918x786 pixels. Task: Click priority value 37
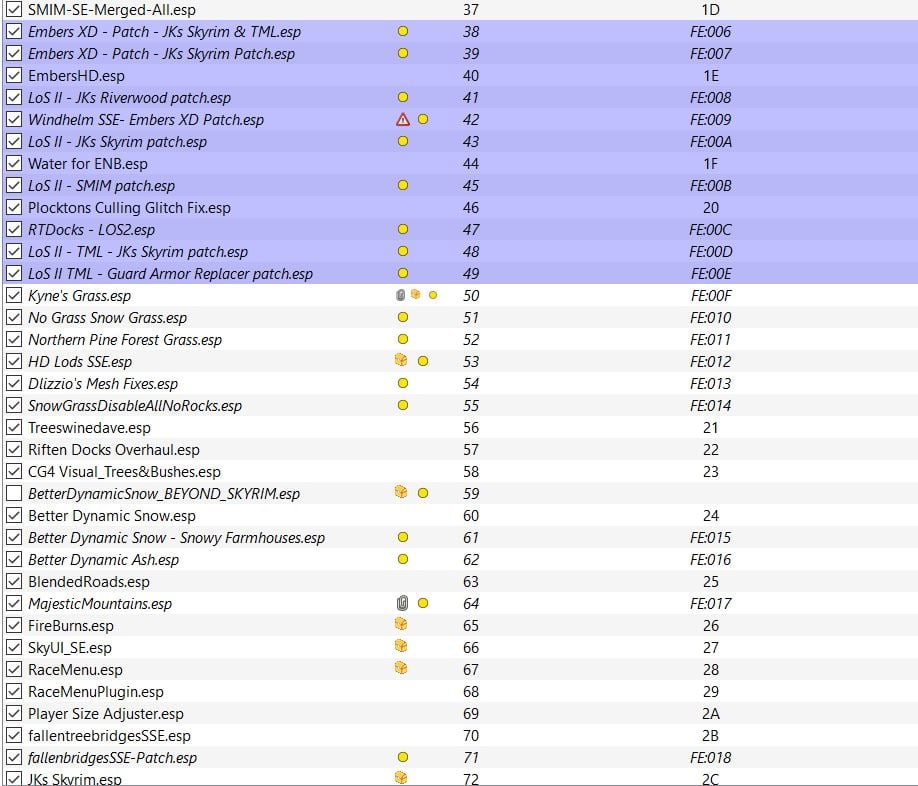(471, 9)
